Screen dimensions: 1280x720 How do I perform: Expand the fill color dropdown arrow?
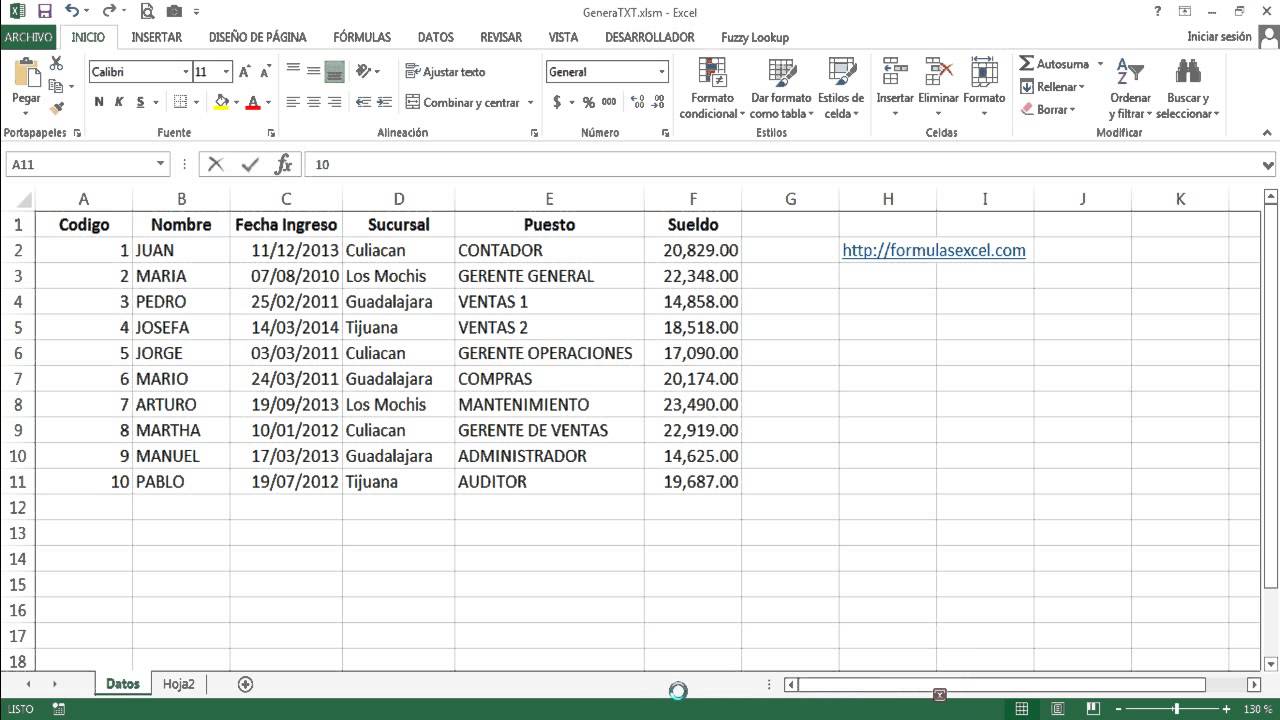tap(235, 102)
